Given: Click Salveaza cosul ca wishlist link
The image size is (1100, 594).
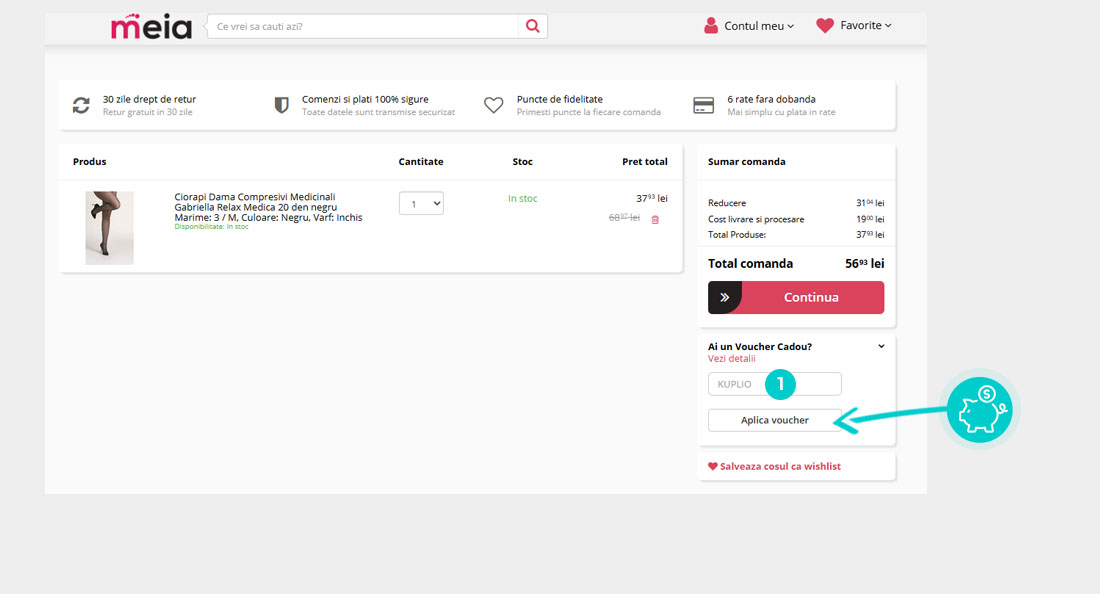Looking at the screenshot, I should [x=774, y=466].
